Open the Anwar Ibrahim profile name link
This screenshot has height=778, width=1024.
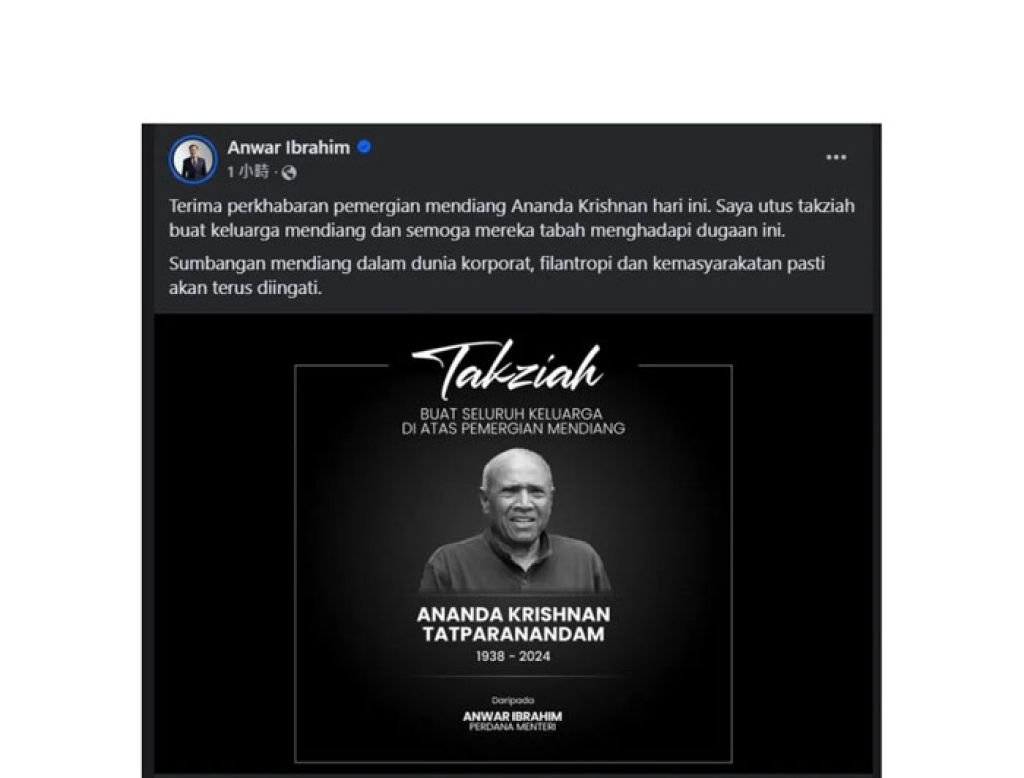[289, 148]
